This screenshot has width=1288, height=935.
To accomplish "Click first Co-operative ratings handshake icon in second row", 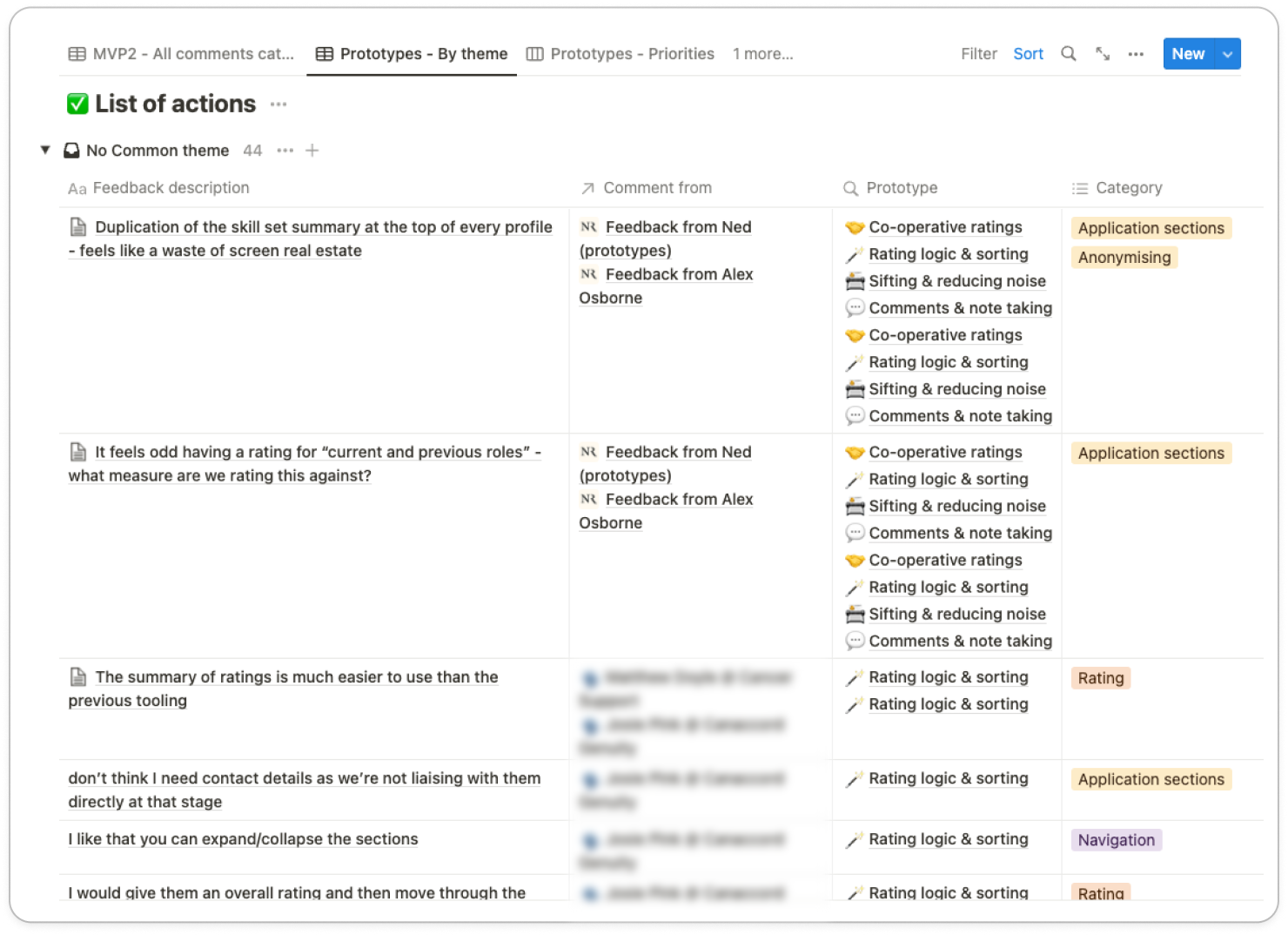I will pyautogui.click(x=855, y=452).
